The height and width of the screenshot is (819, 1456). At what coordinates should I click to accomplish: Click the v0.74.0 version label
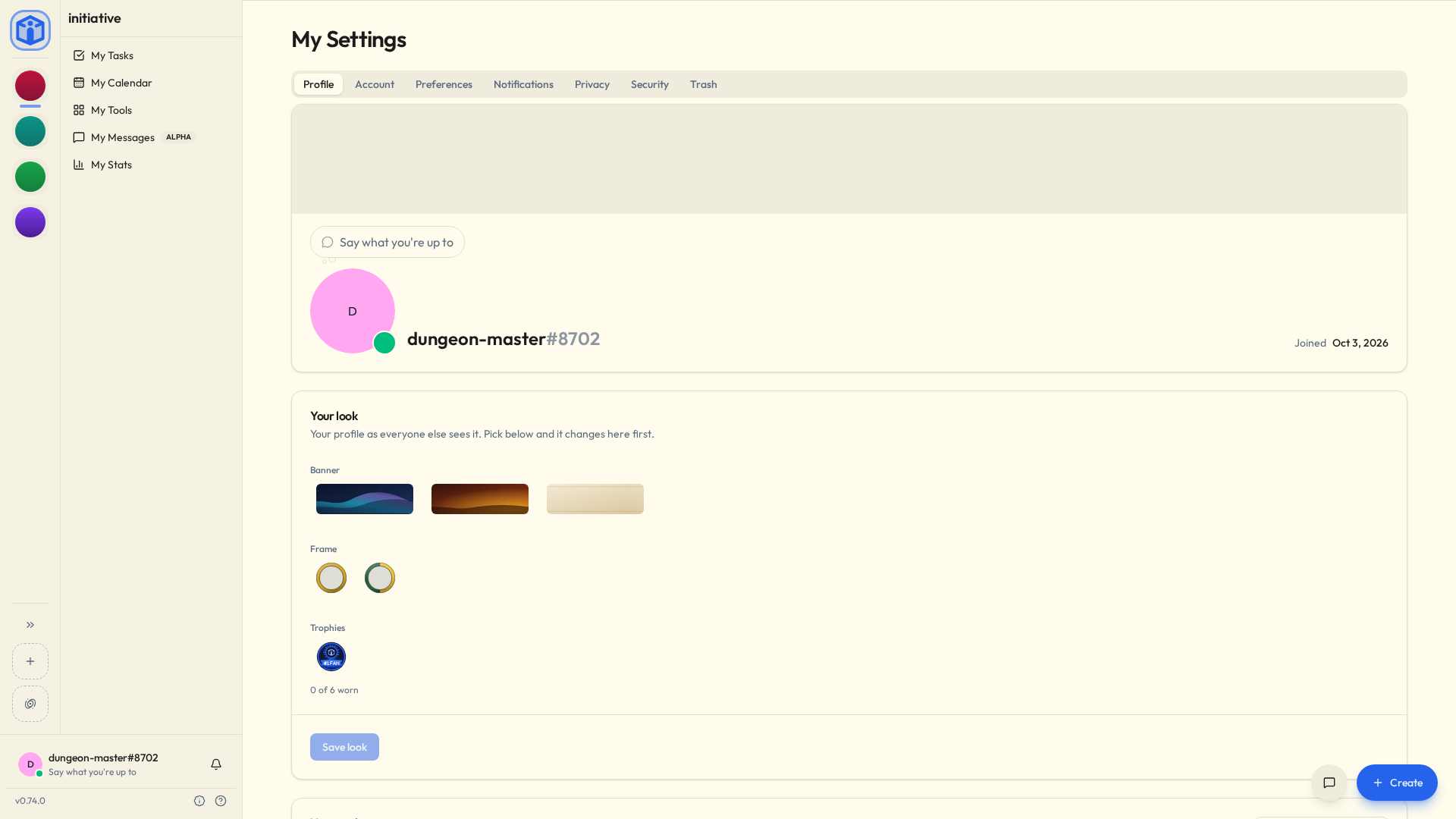click(x=30, y=801)
